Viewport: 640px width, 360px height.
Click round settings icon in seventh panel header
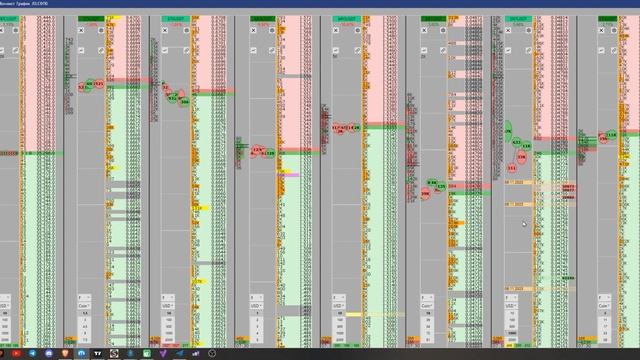pos(529,30)
